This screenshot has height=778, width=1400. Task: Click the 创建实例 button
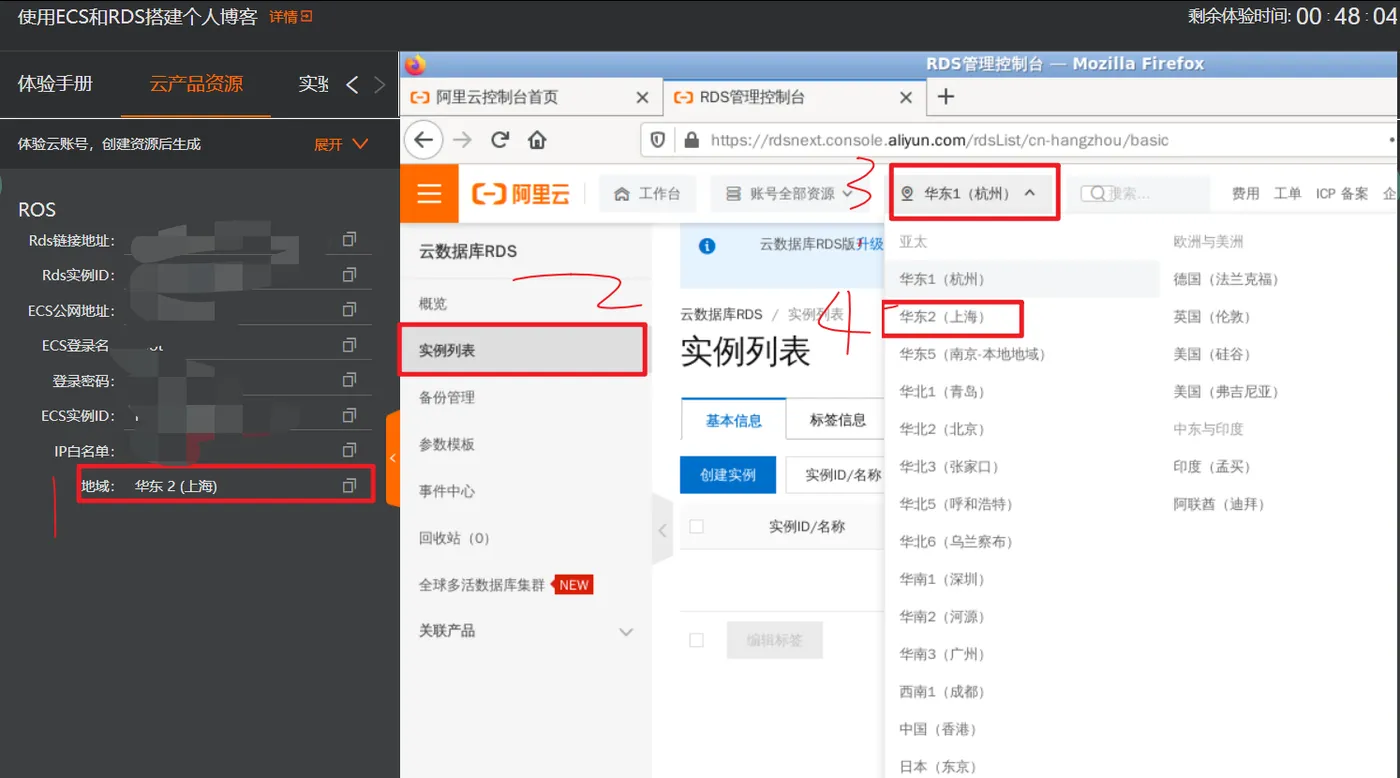click(x=728, y=475)
